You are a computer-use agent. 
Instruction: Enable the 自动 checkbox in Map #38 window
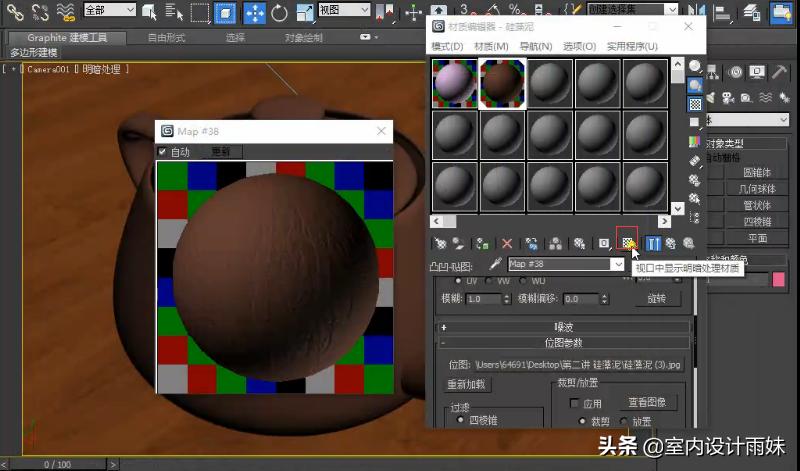[x=163, y=152]
